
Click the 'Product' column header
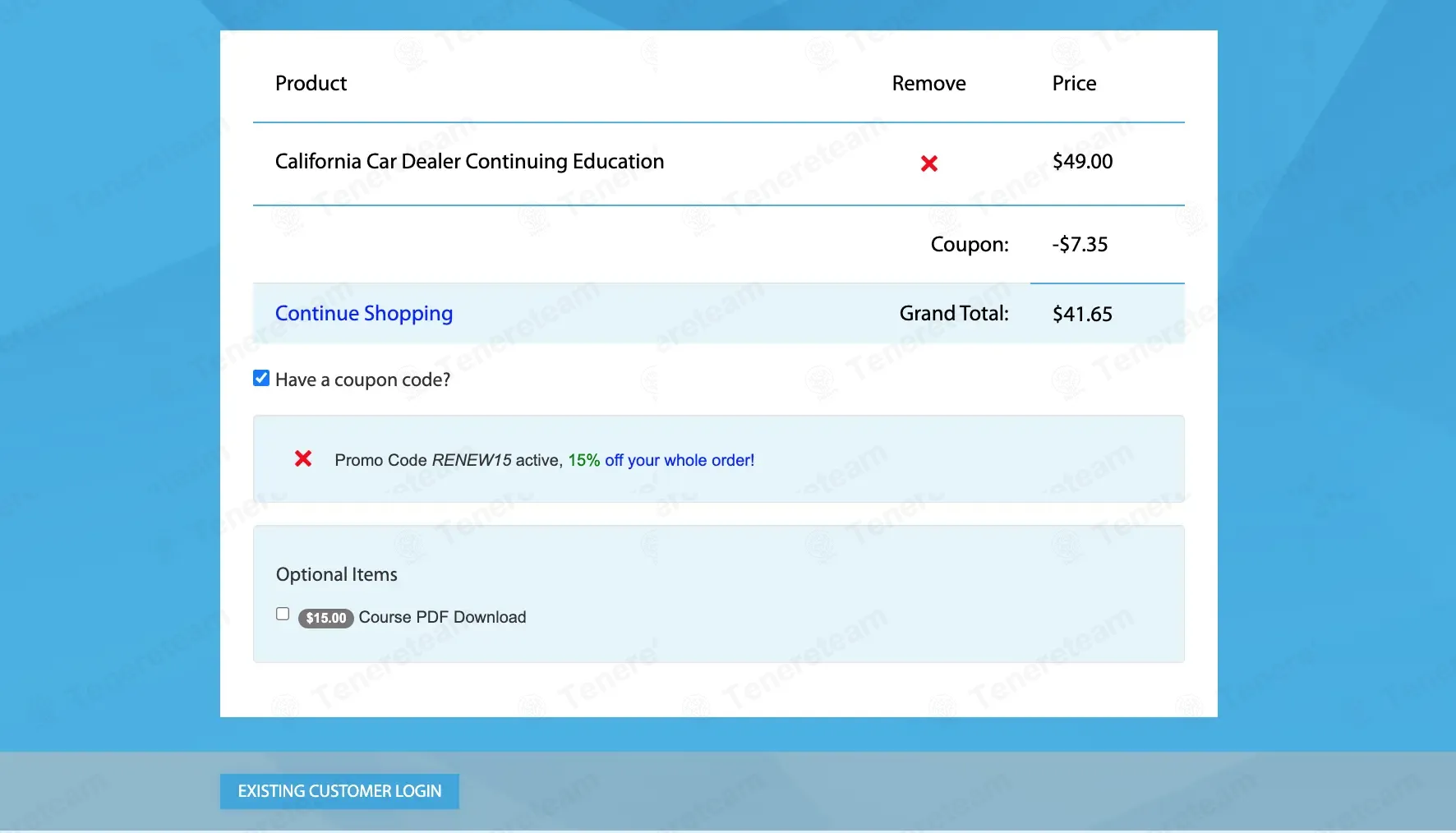[311, 83]
